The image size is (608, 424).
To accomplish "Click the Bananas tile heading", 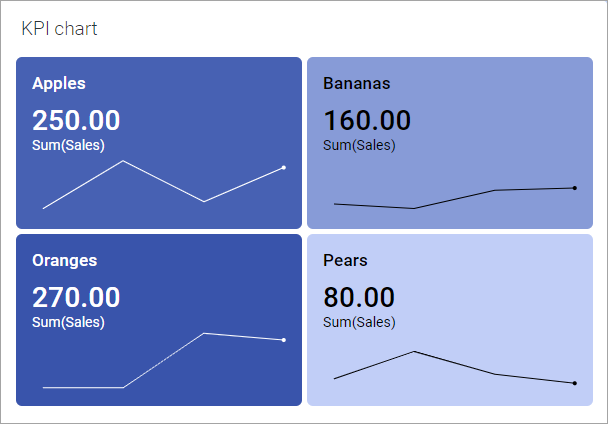I will point(356,83).
